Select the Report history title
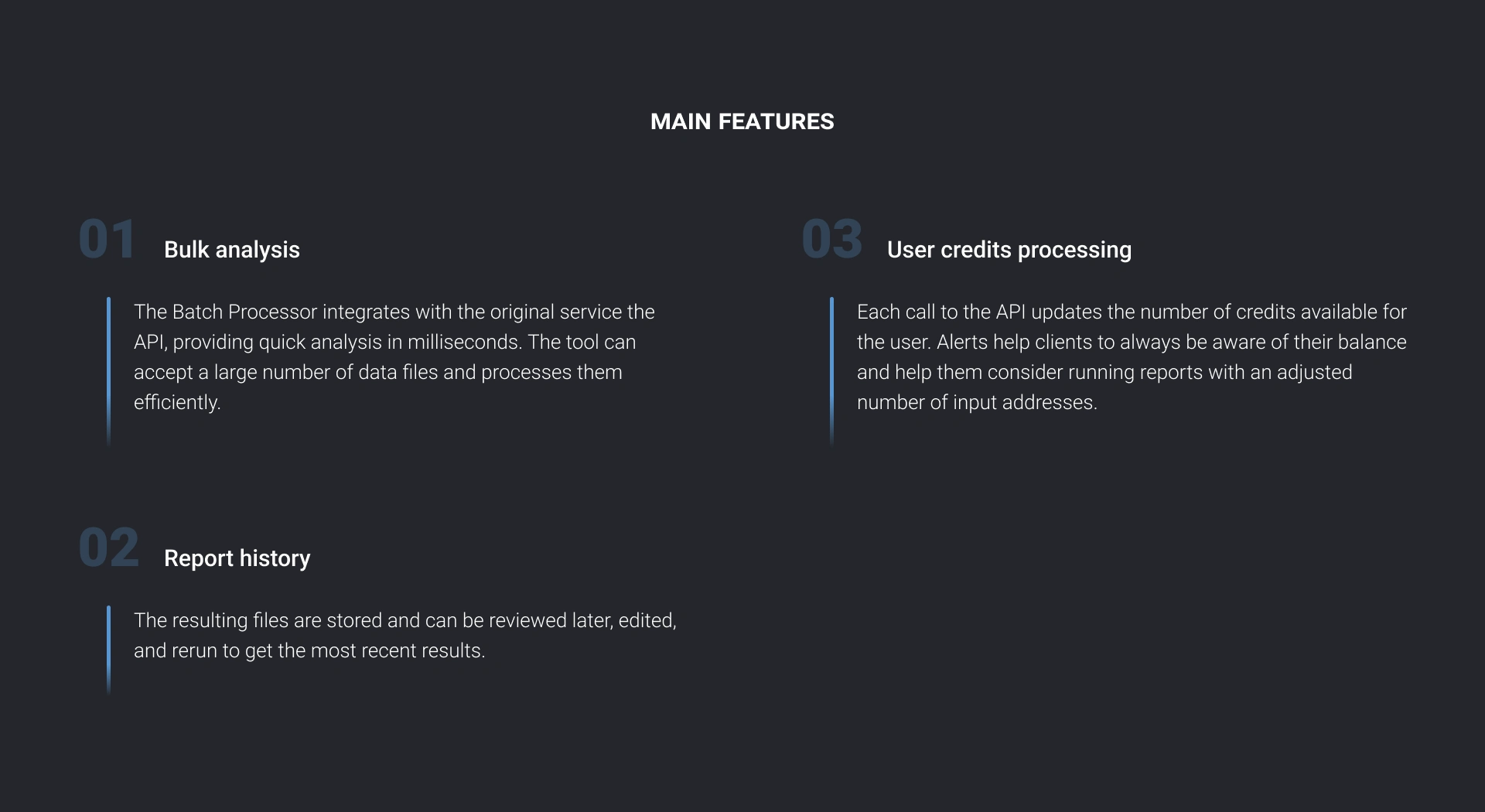The image size is (1485, 812). click(237, 558)
